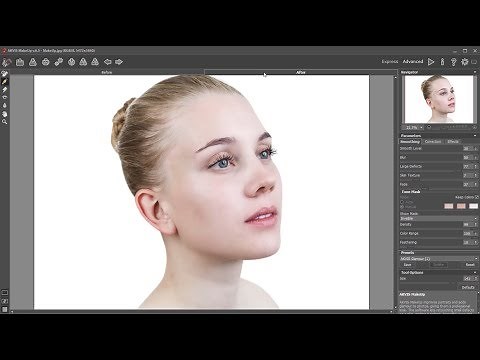Click the Default tool options button
The image size is (480, 360).
tap(468, 287)
